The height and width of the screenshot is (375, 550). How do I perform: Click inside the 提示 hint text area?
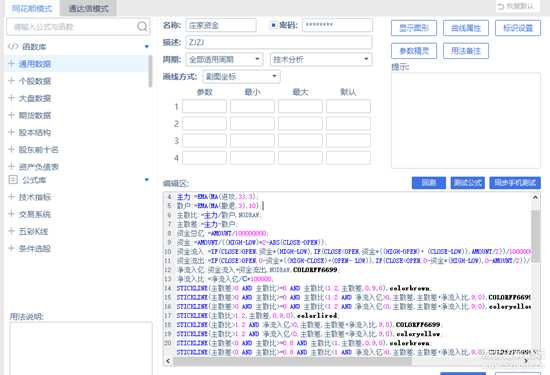tap(466, 121)
